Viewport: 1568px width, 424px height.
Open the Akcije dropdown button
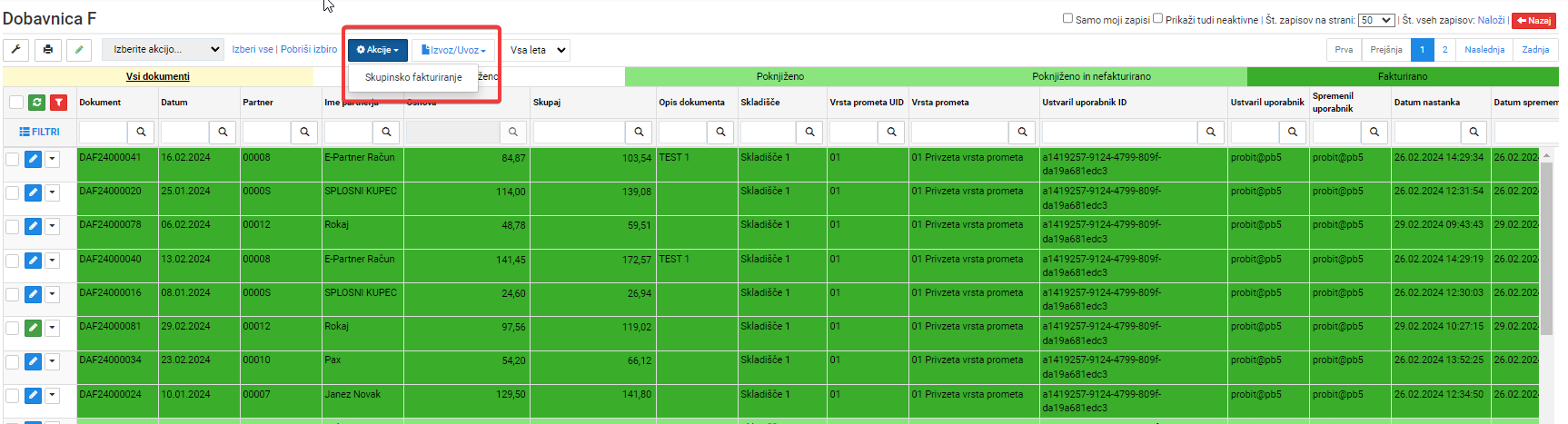[377, 50]
